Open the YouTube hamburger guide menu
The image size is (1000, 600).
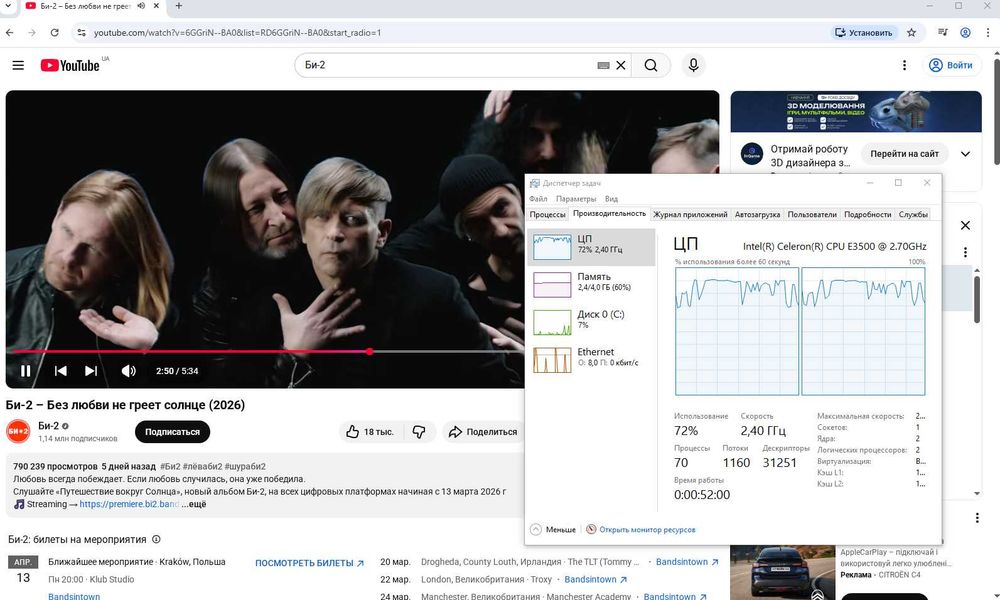[x=18, y=65]
